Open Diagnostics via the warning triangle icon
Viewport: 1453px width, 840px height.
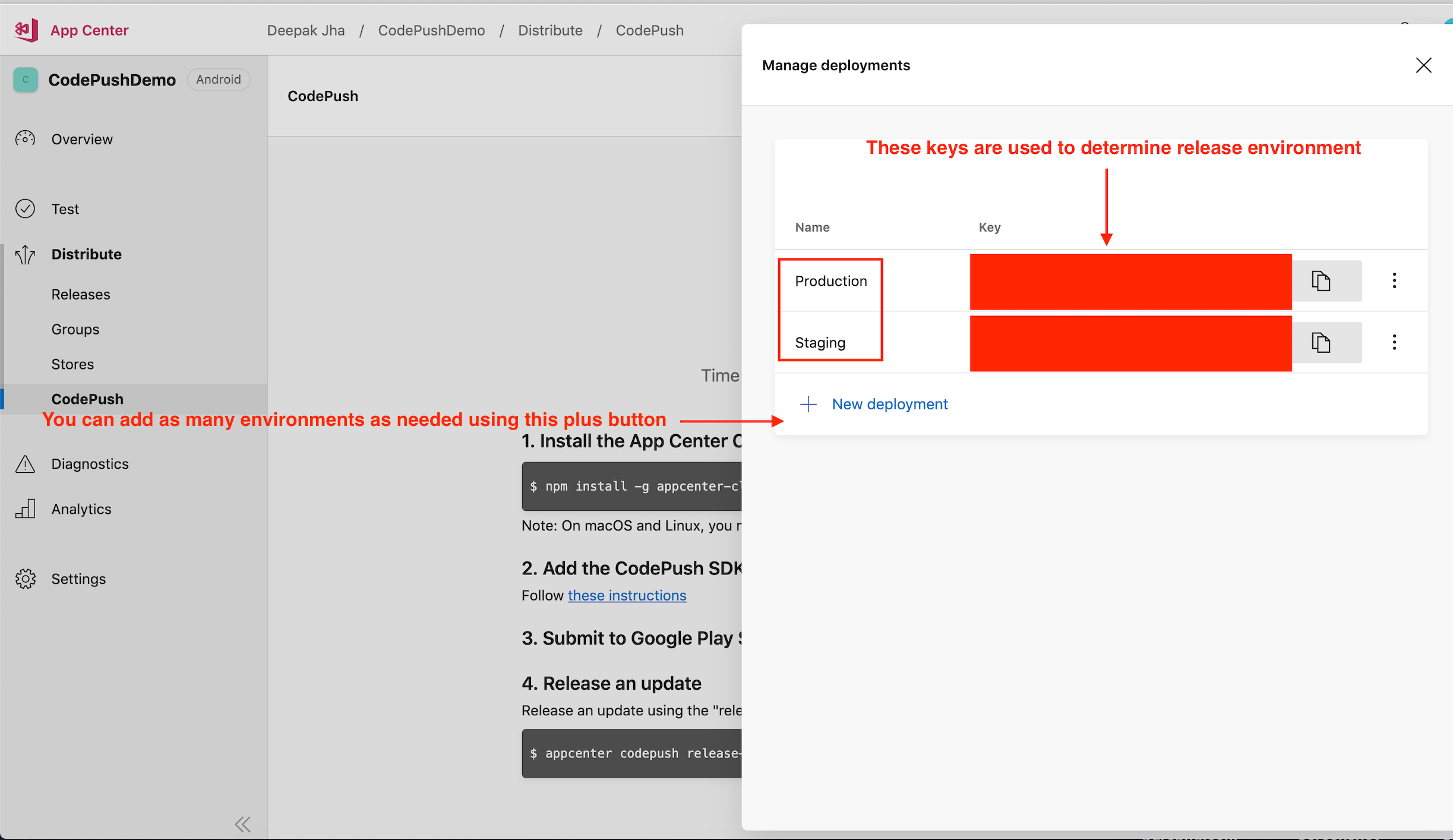[25, 463]
